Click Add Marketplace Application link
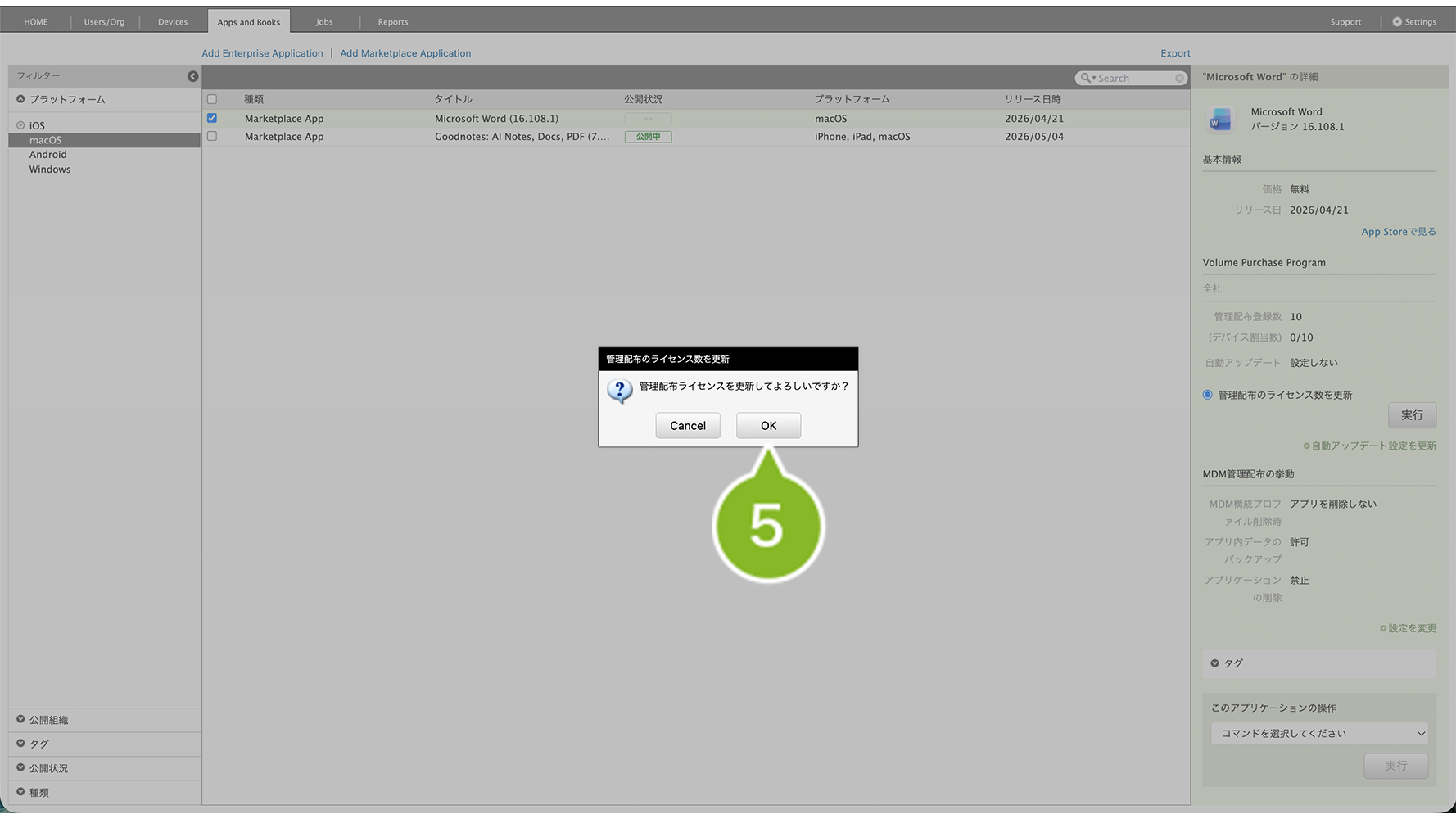Viewport: 1456px width, 819px height. pos(405,53)
